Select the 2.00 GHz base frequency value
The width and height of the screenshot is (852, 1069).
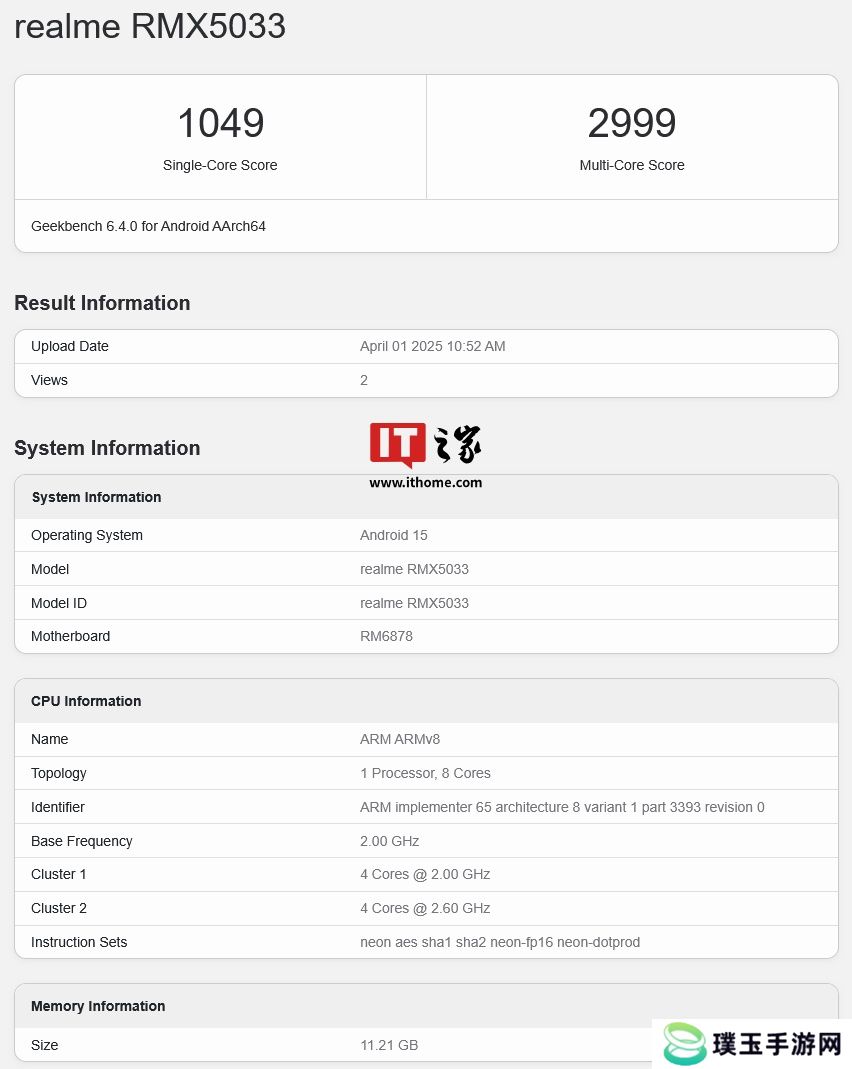click(x=389, y=841)
